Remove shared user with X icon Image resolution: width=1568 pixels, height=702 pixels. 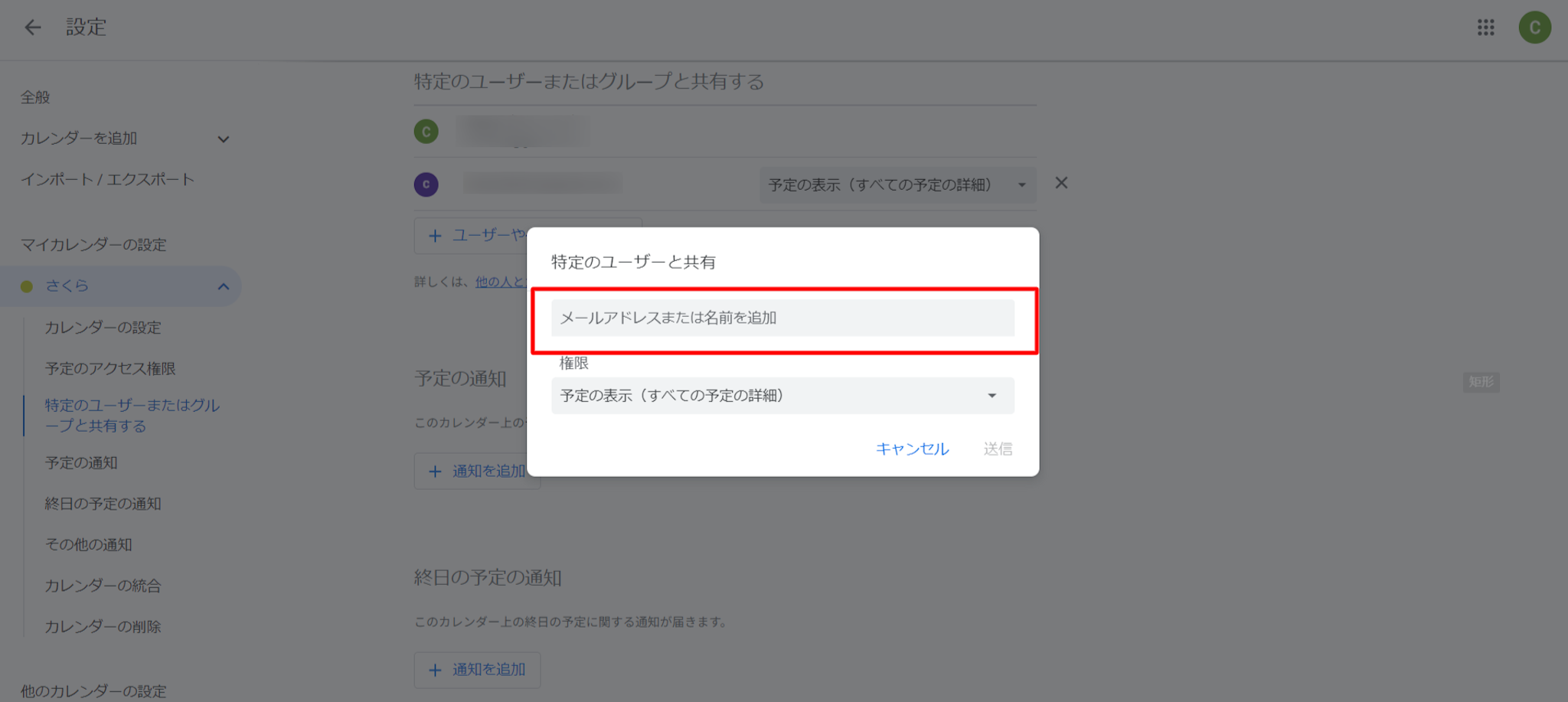[1061, 184]
